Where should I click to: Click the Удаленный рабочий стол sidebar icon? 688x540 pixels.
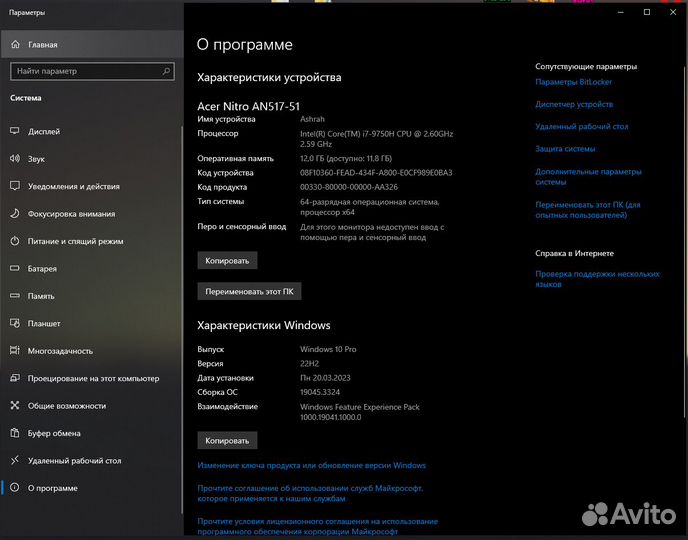click(x=15, y=460)
